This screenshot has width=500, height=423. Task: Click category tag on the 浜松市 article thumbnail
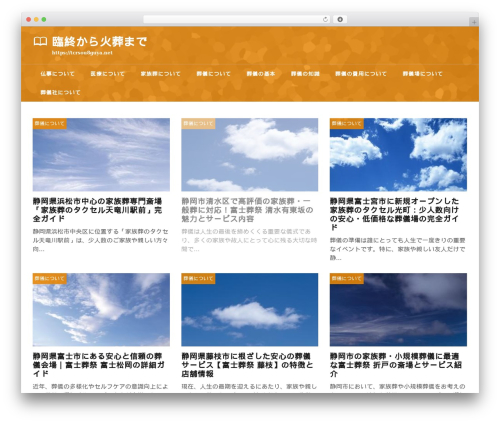(49, 123)
